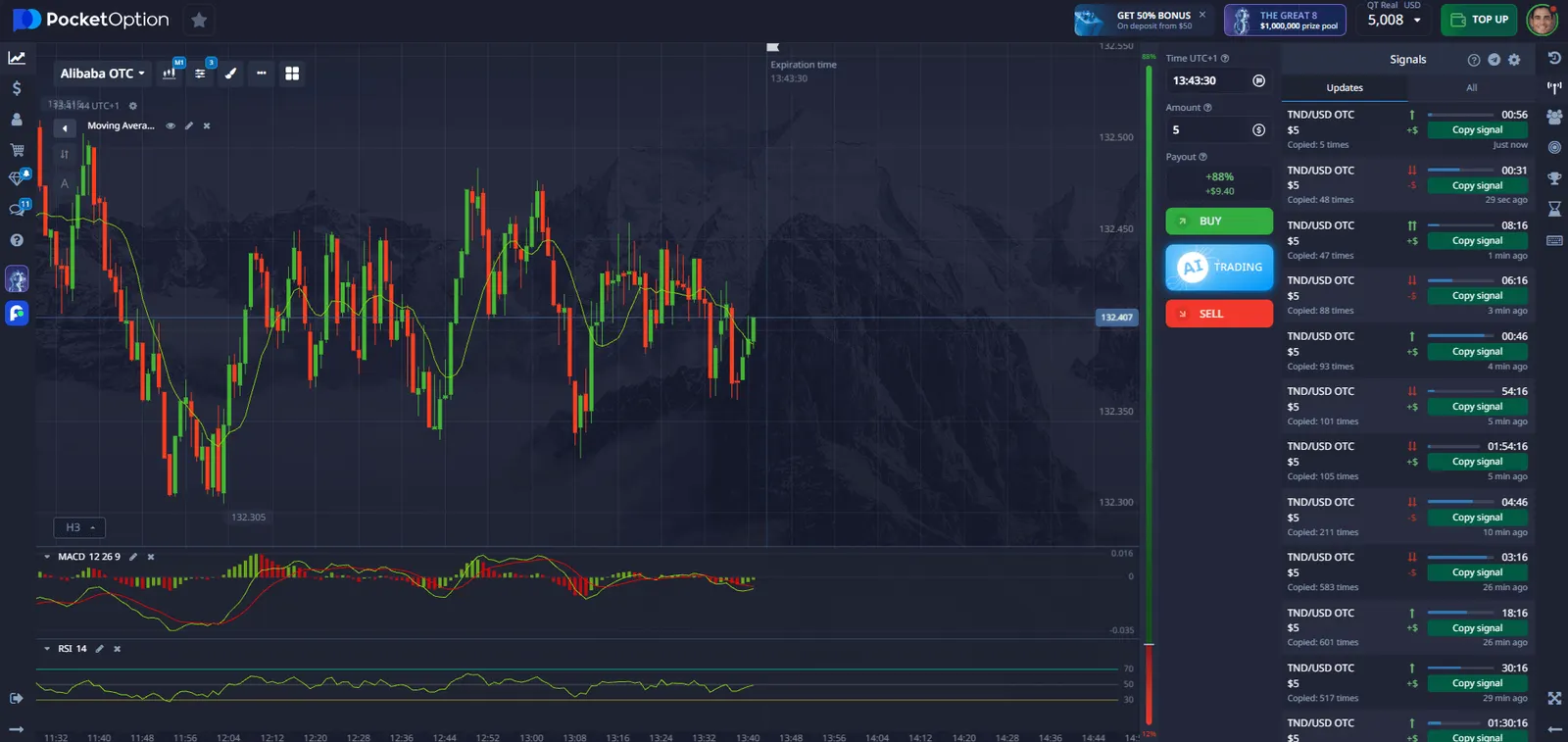Toggle Moving Average indicator visibility
Viewport: 1568px width, 742px height.
[x=171, y=125]
